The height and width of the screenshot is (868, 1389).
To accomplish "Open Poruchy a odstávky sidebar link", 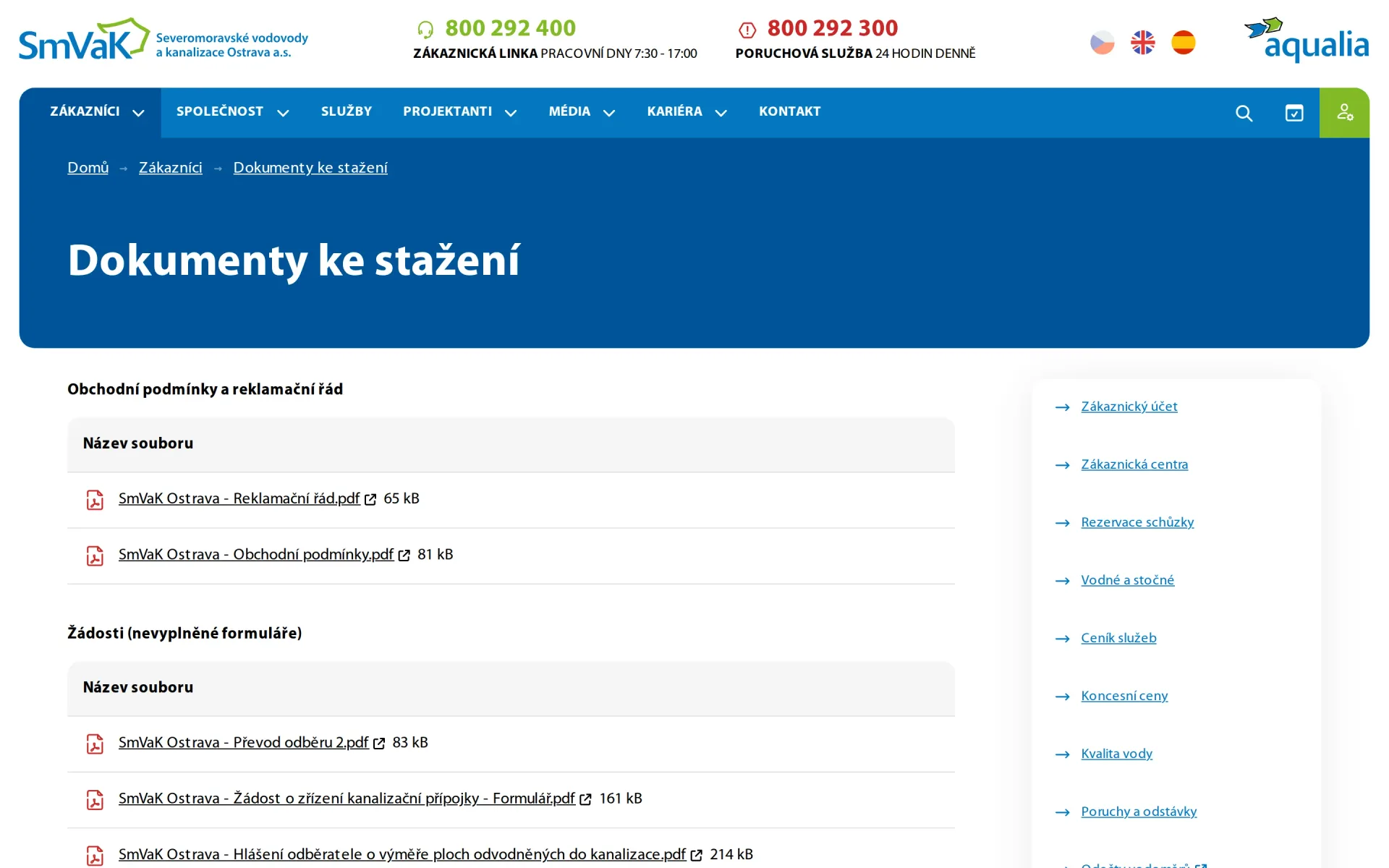I will (1139, 812).
